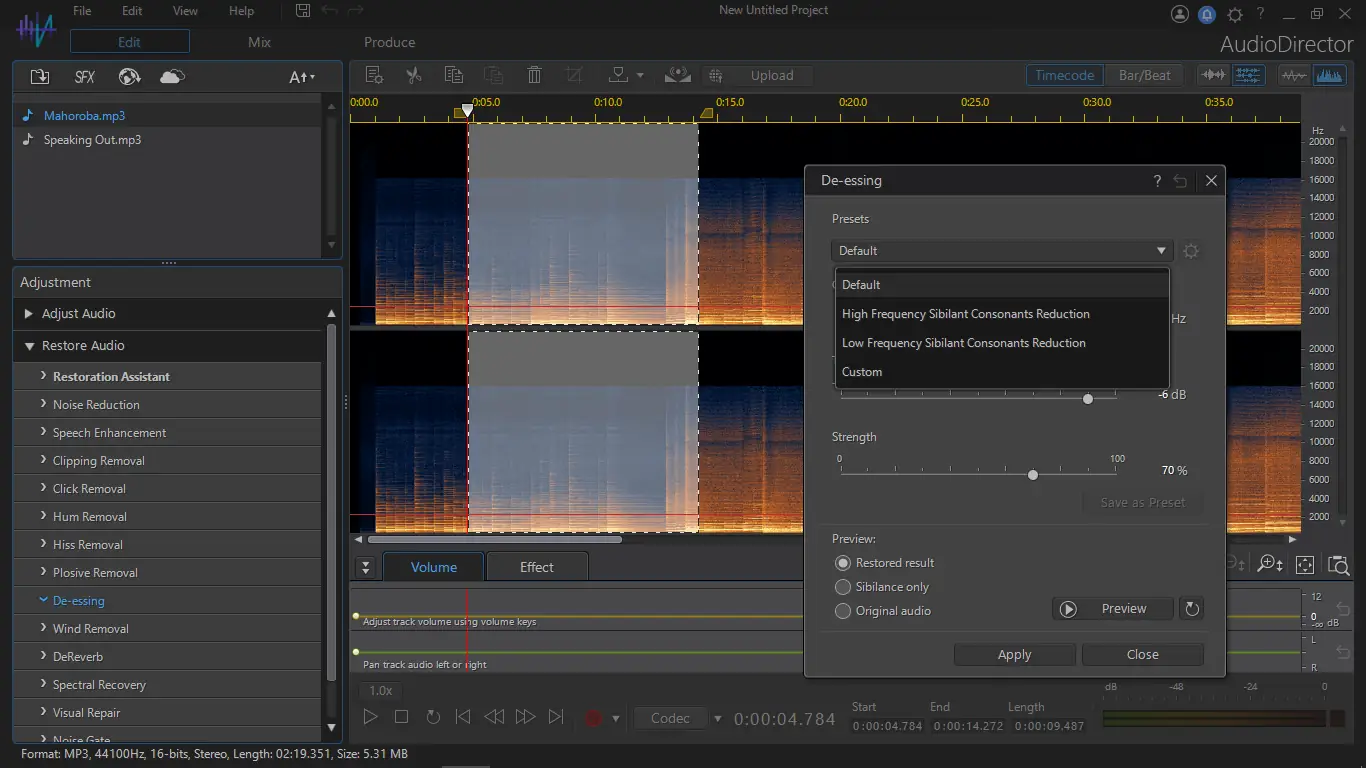1366x768 pixels.
Task: Click the record button in transport bar
Action: click(x=594, y=717)
